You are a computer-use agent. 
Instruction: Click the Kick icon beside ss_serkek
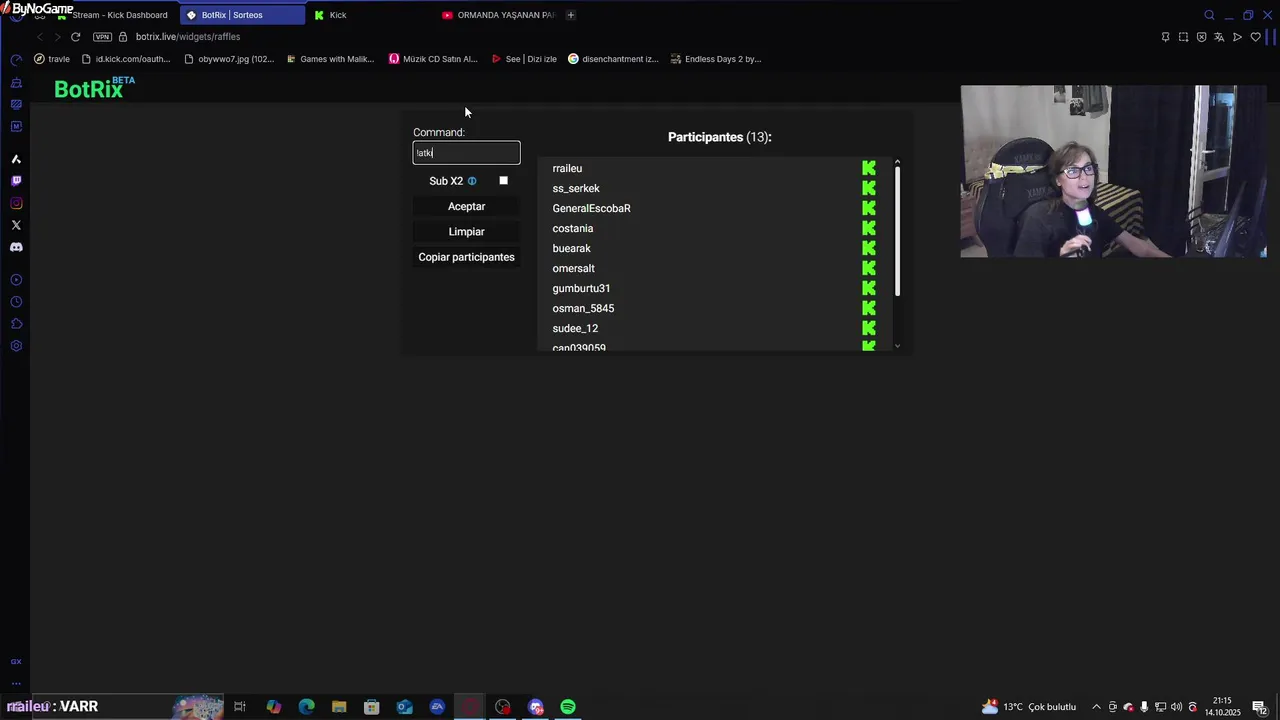click(869, 188)
